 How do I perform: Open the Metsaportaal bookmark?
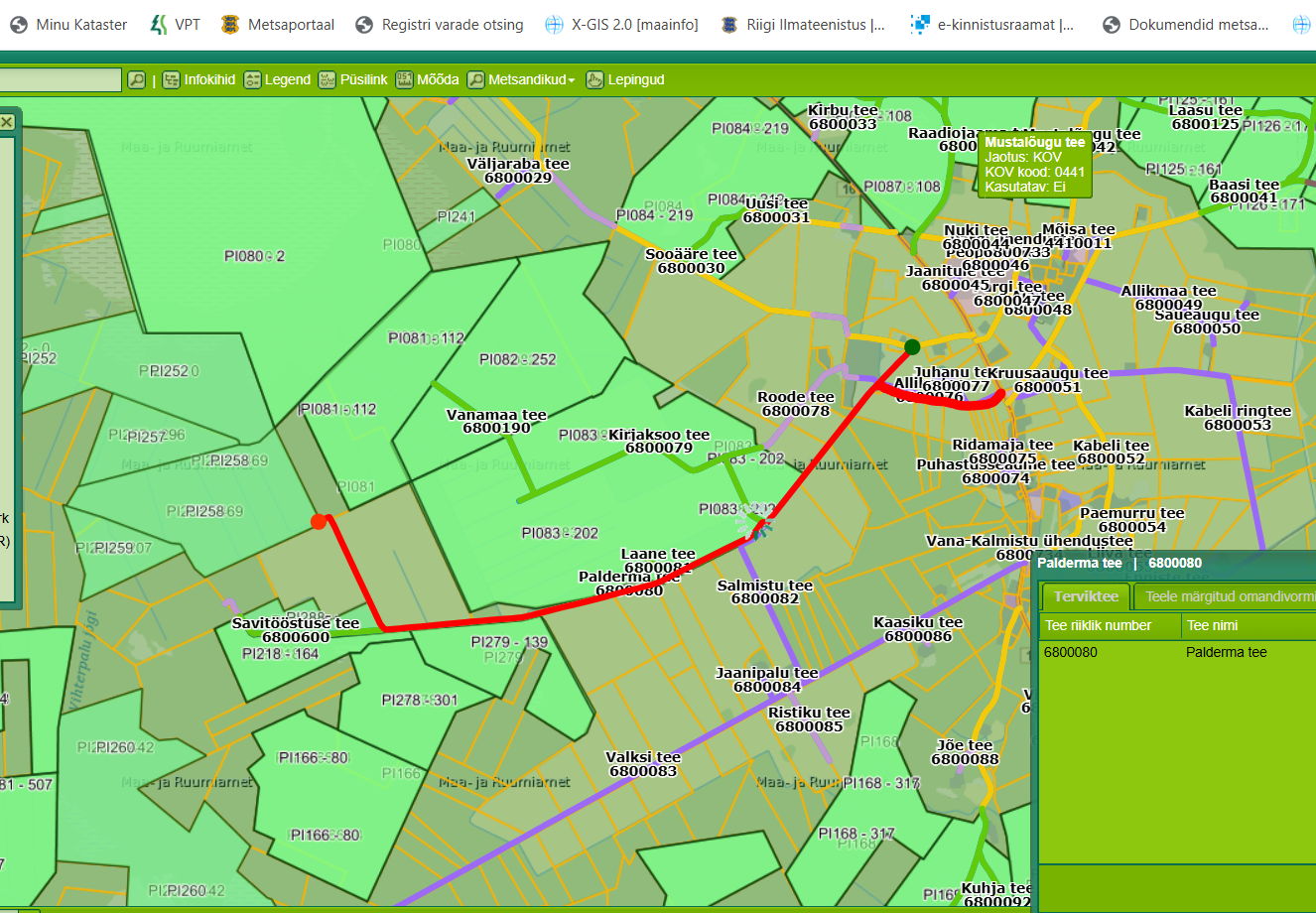pos(278,25)
